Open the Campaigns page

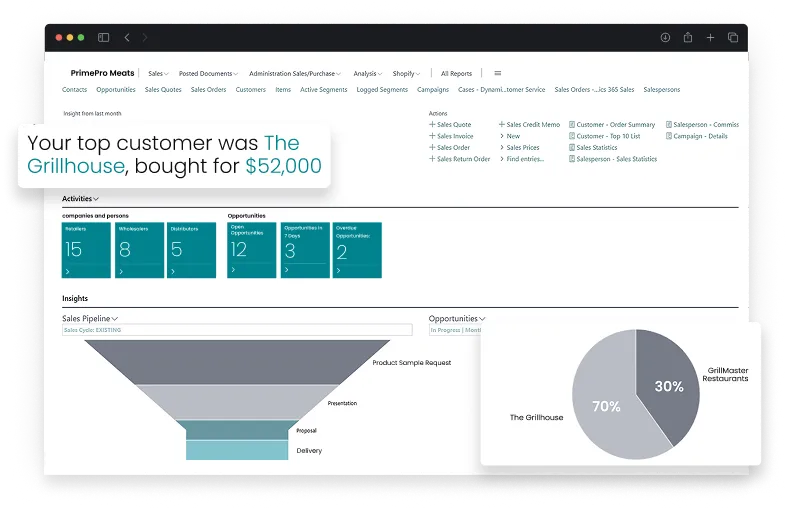pos(433,89)
